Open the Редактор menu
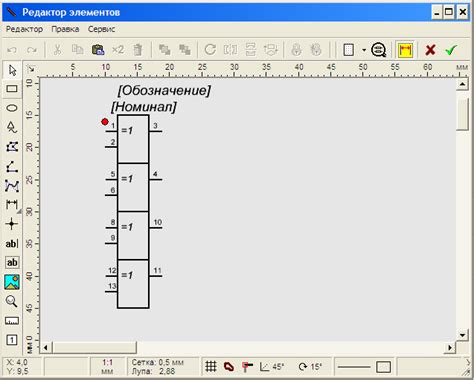Image resolution: width=474 pixels, height=380 pixels. [x=24, y=29]
